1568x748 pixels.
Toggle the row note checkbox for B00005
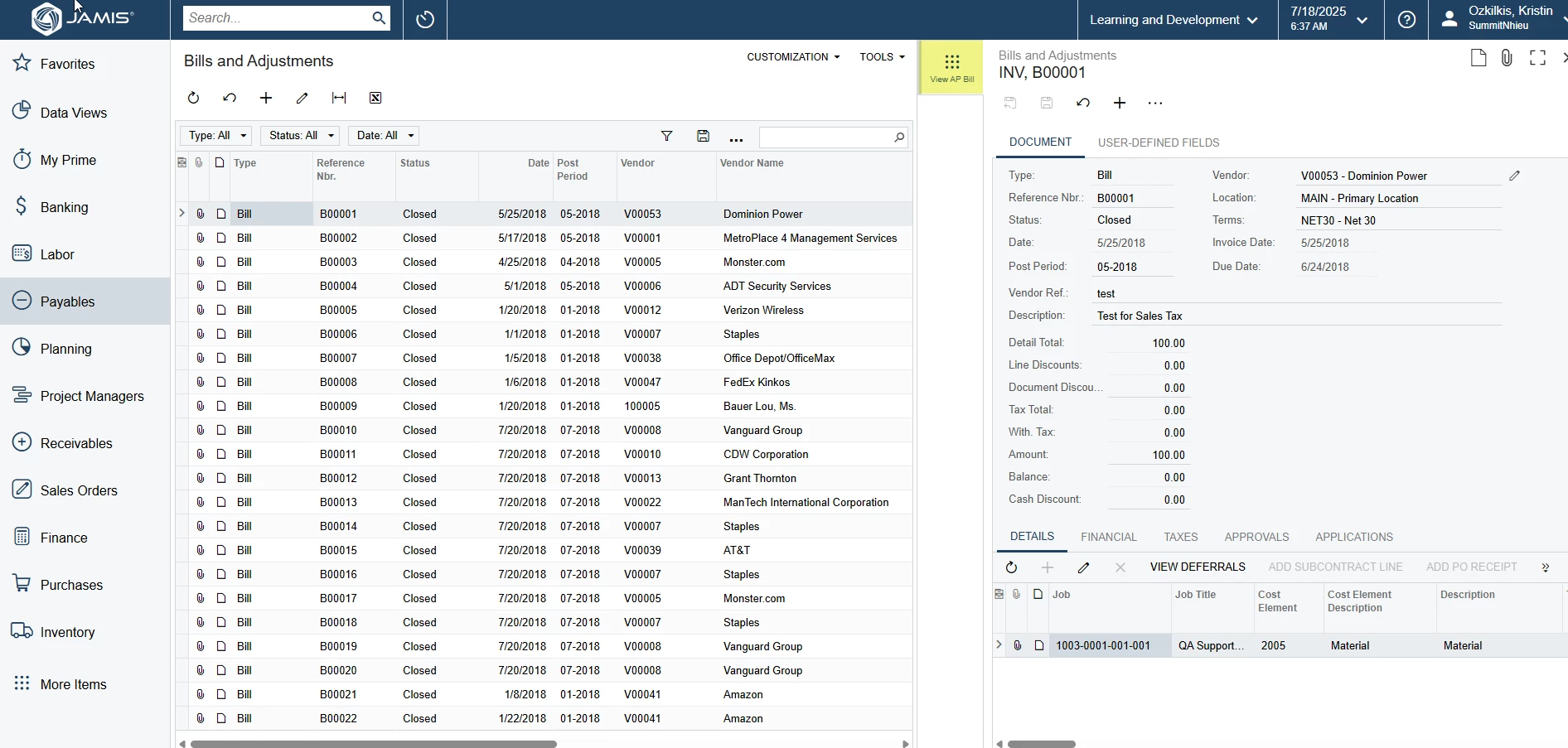click(x=220, y=310)
